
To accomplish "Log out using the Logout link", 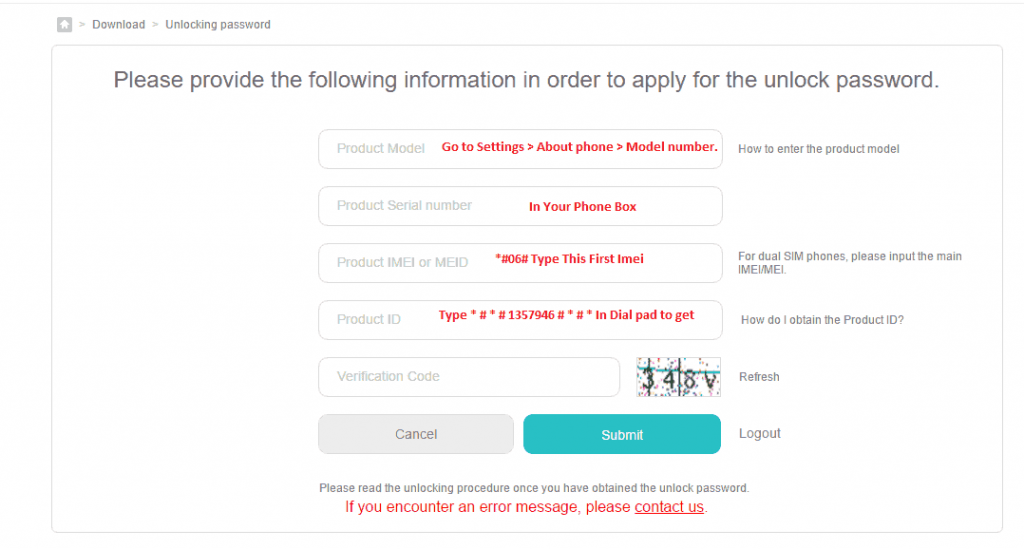I will [760, 433].
